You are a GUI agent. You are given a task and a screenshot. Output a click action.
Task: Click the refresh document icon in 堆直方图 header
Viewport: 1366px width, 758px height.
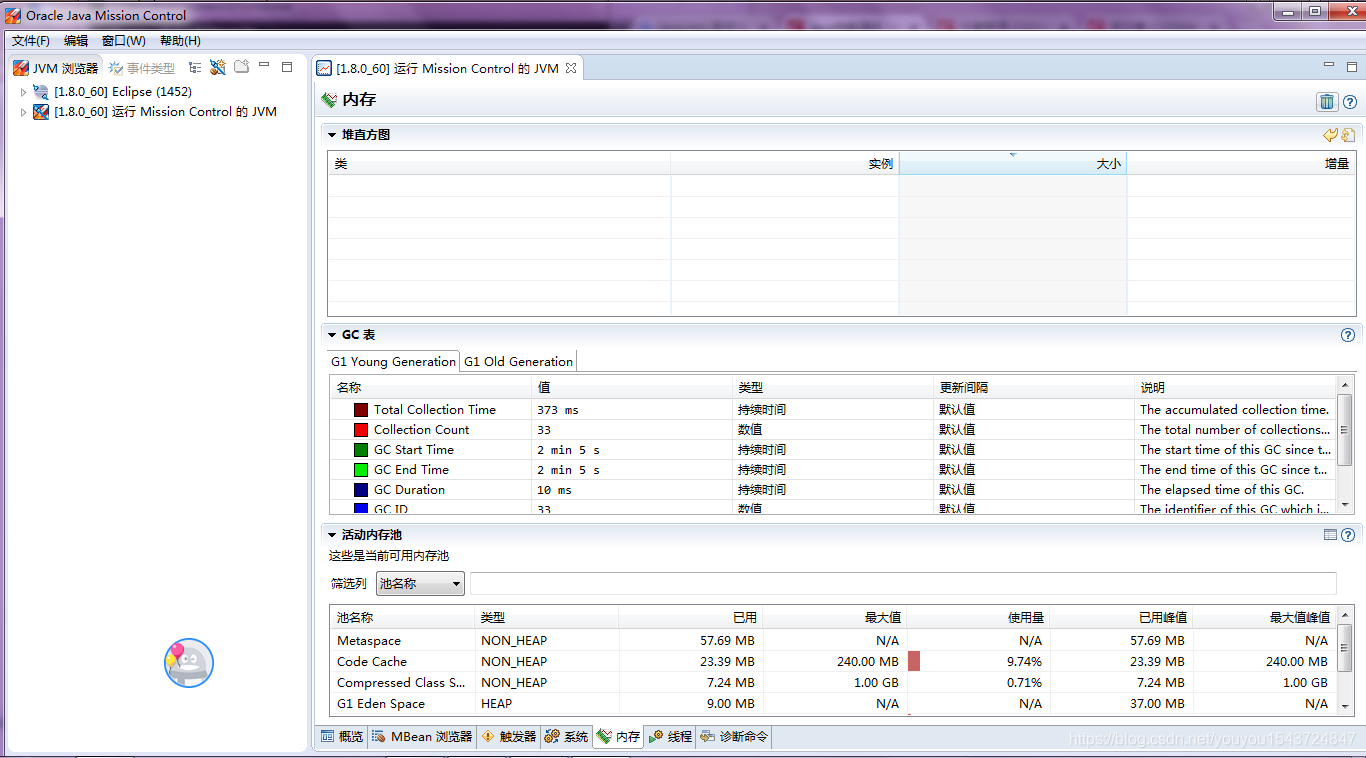tap(1348, 135)
